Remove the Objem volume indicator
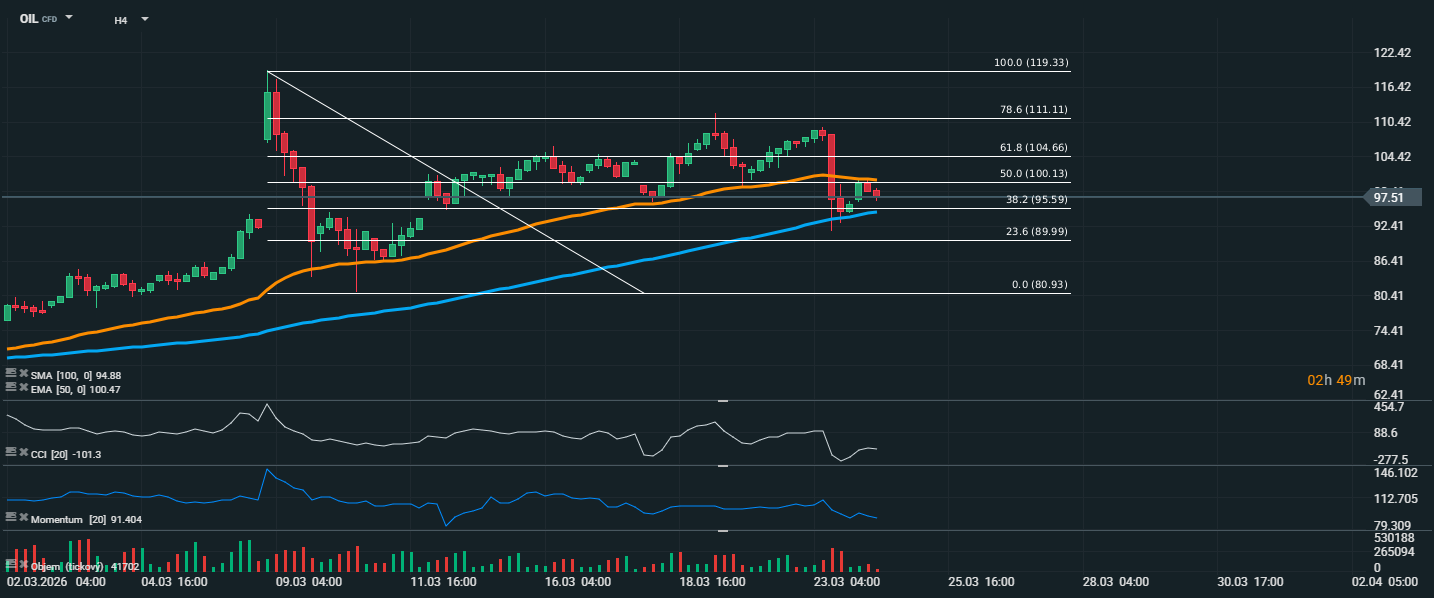Image resolution: width=1434 pixels, height=598 pixels. (x=23, y=565)
